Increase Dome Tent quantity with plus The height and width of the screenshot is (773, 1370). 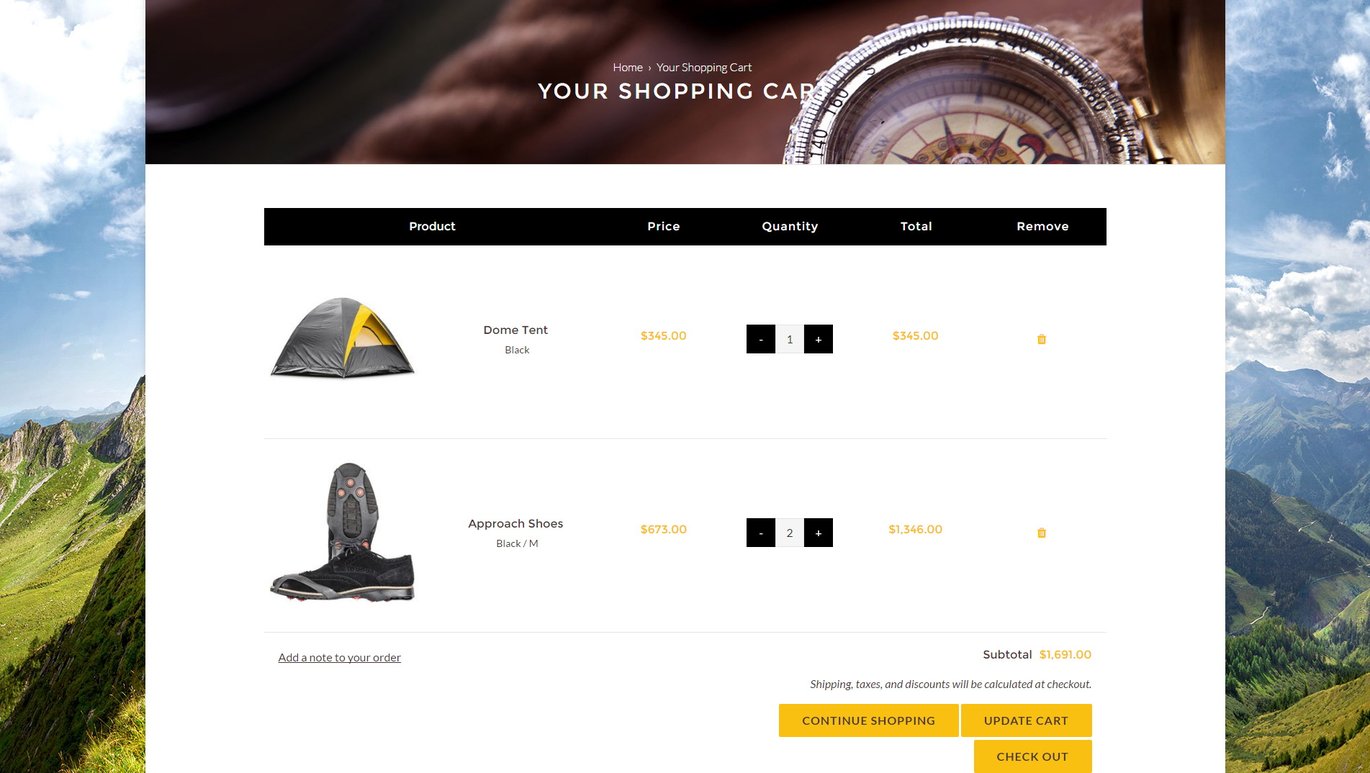point(818,339)
